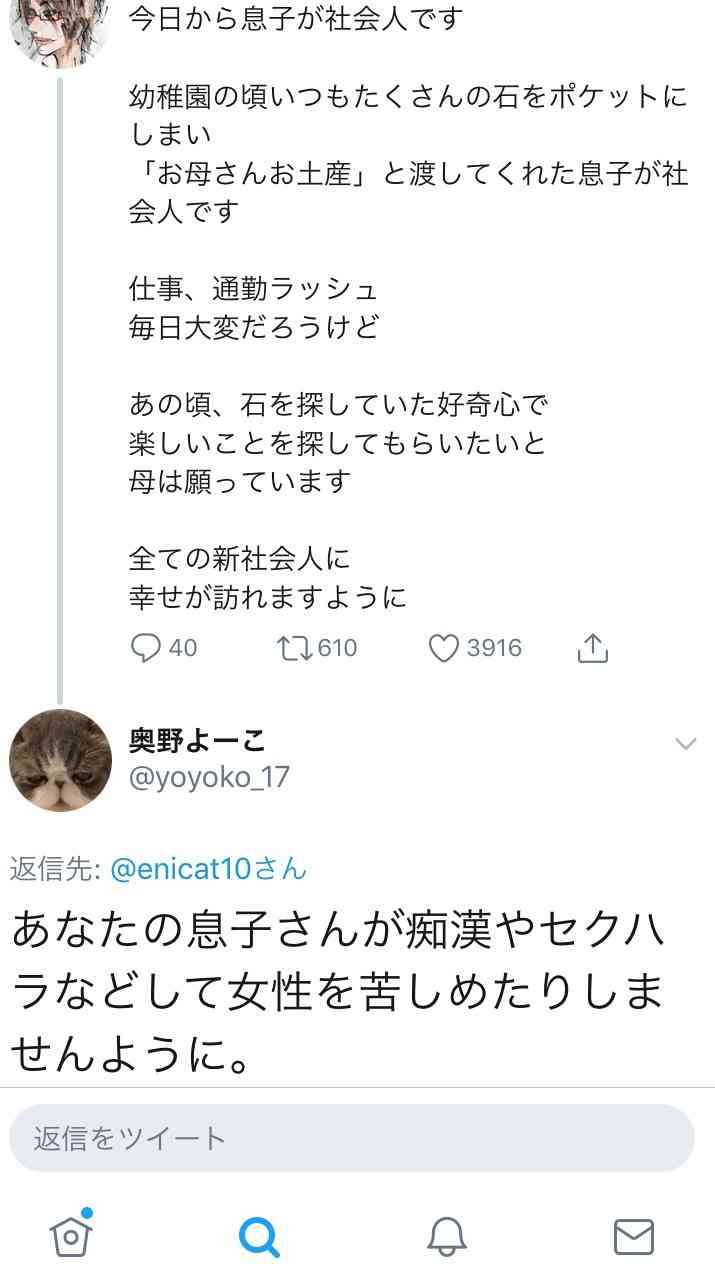This screenshot has height=1271, width=715.
Task: View the 3916 likes count
Action: [494, 648]
